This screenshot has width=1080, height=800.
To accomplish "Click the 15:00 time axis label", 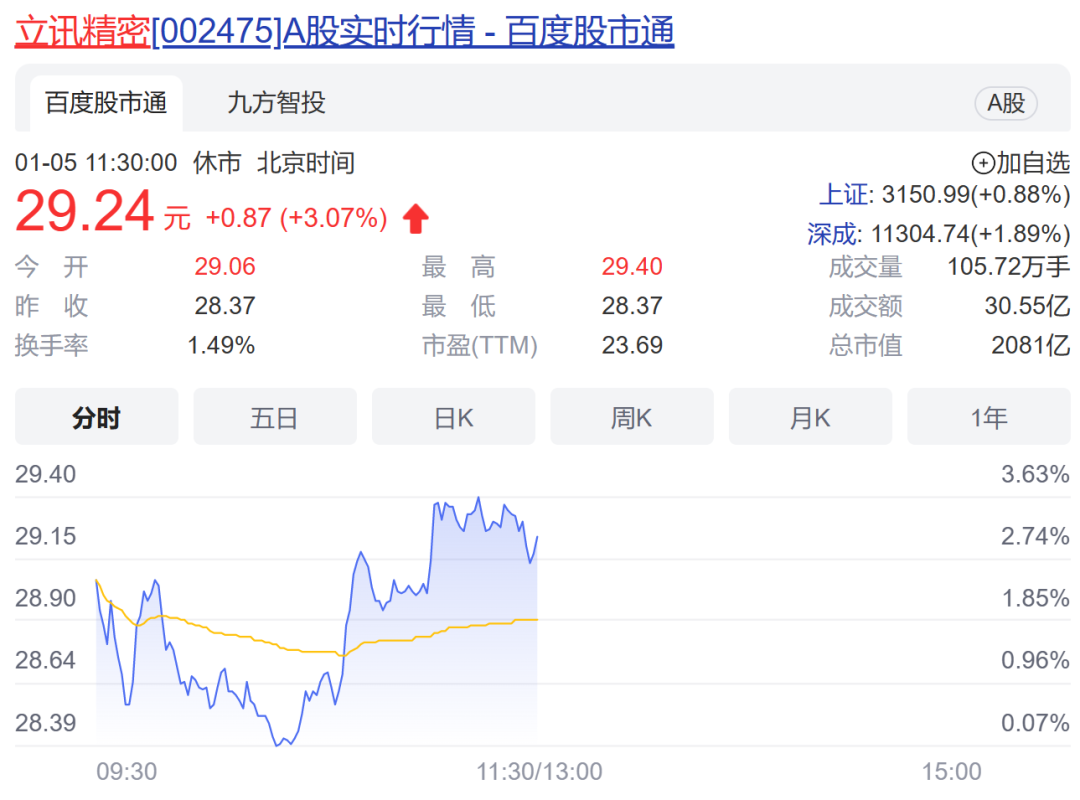I will click(x=952, y=772).
